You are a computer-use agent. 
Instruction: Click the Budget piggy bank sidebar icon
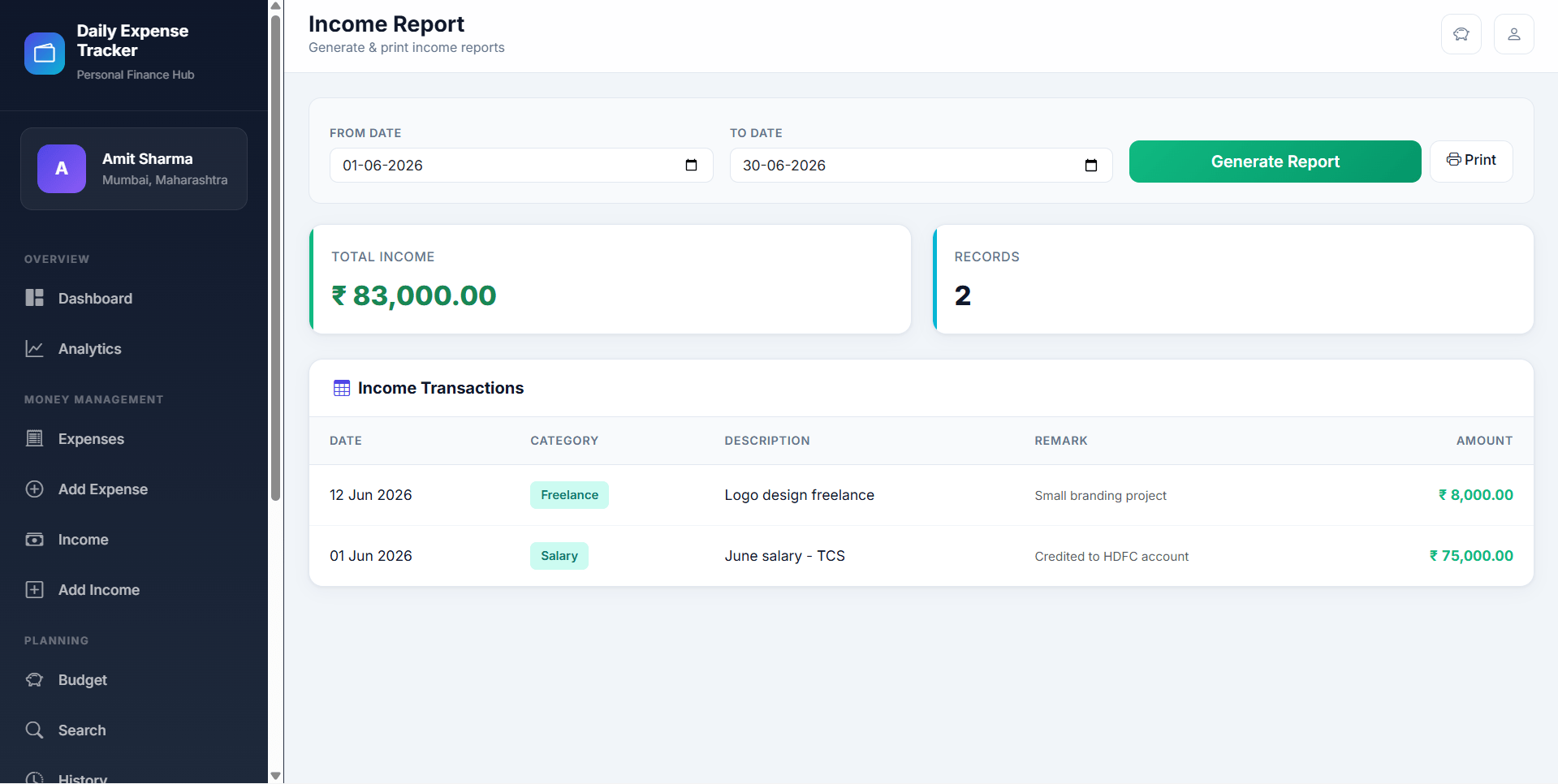tap(34, 679)
